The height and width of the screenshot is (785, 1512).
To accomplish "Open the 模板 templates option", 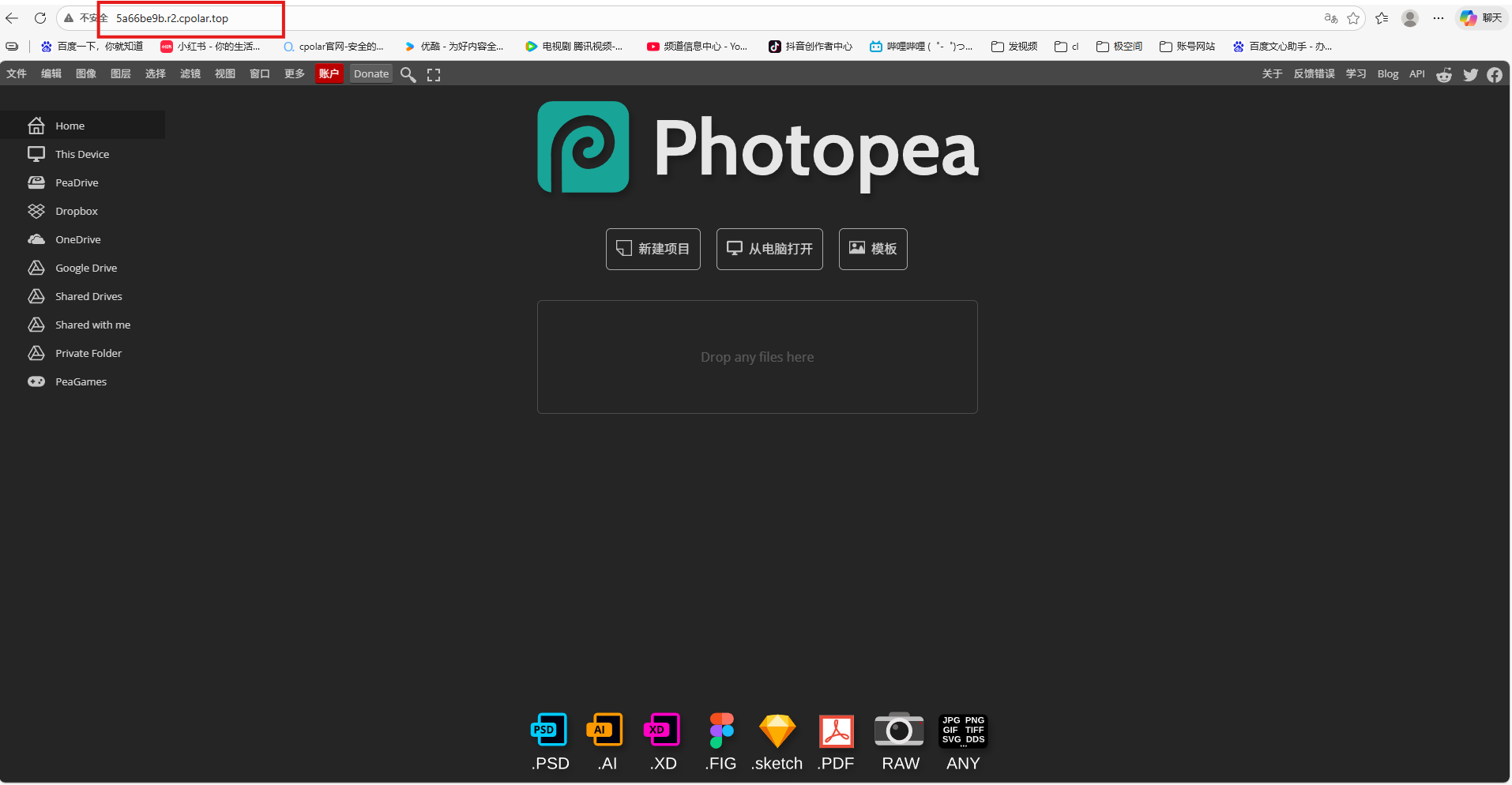I will point(872,249).
